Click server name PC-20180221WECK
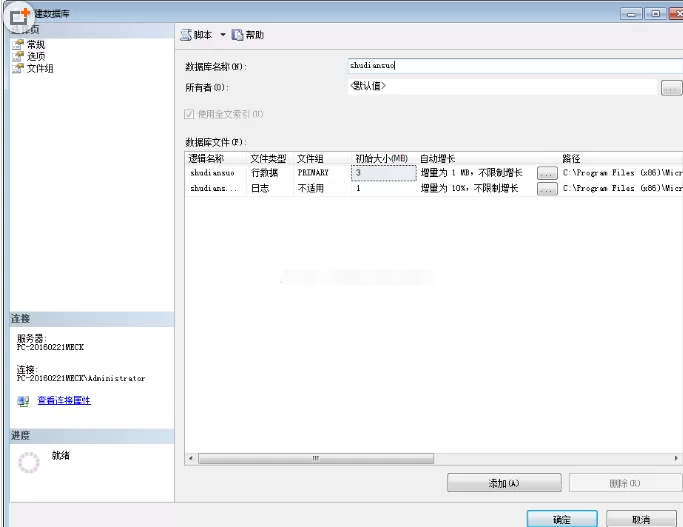Screen dimensions: 683x527 50,347
